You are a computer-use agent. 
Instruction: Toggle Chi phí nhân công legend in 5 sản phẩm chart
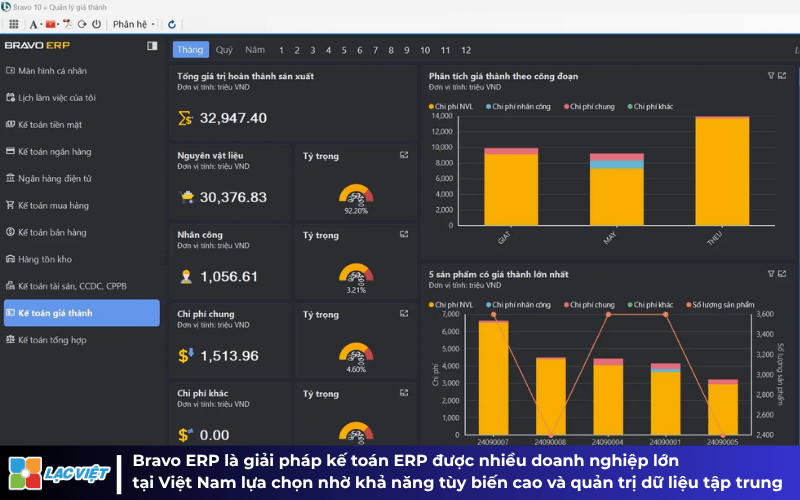point(518,305)
